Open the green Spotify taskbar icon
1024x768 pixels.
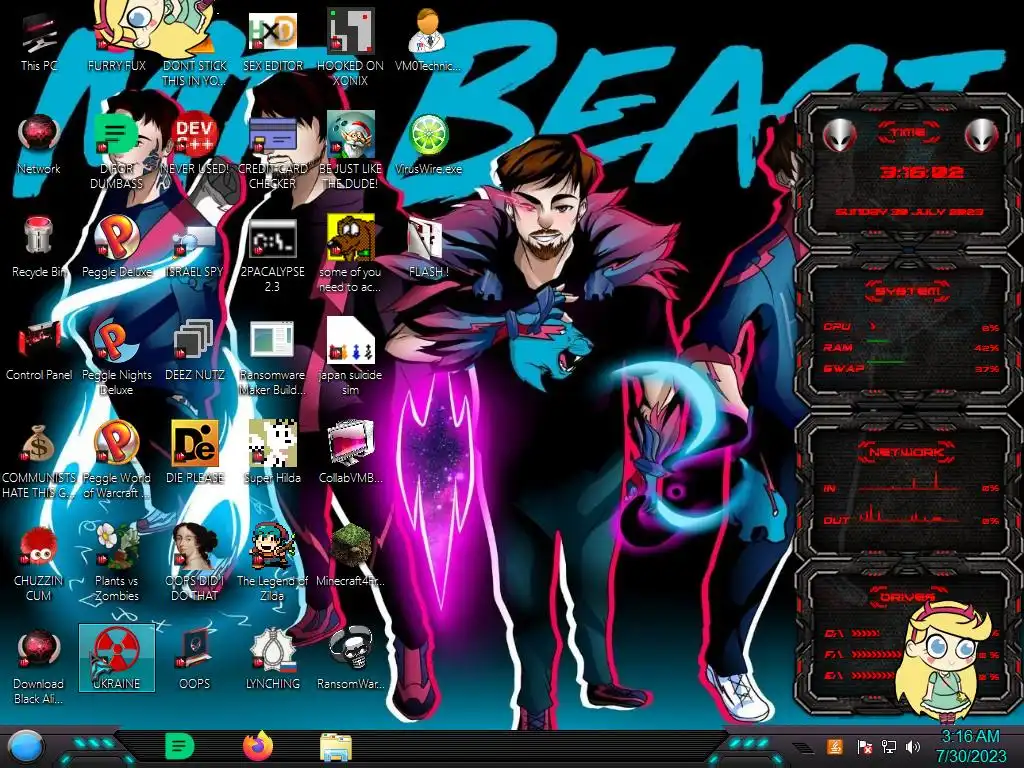179,746
